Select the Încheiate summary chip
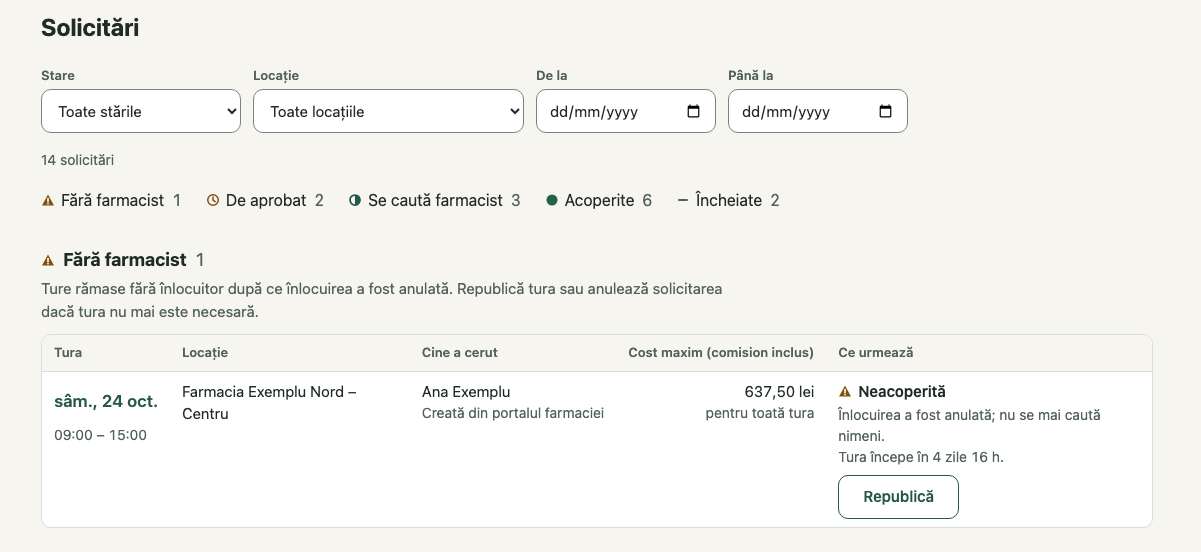The image size is (1201, 552). click(728, 200)
